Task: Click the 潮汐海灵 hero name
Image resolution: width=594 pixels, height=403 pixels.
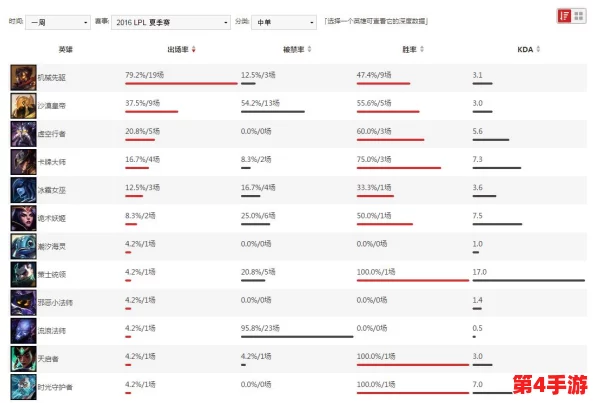Action: point(52,247)
